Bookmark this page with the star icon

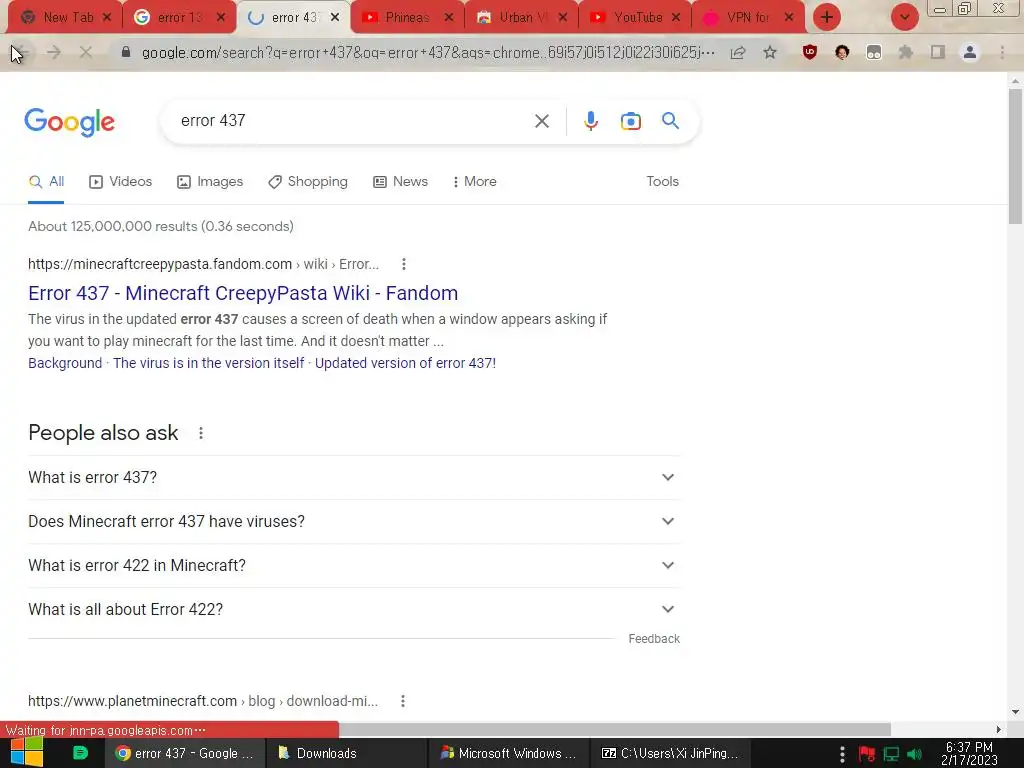770,53
